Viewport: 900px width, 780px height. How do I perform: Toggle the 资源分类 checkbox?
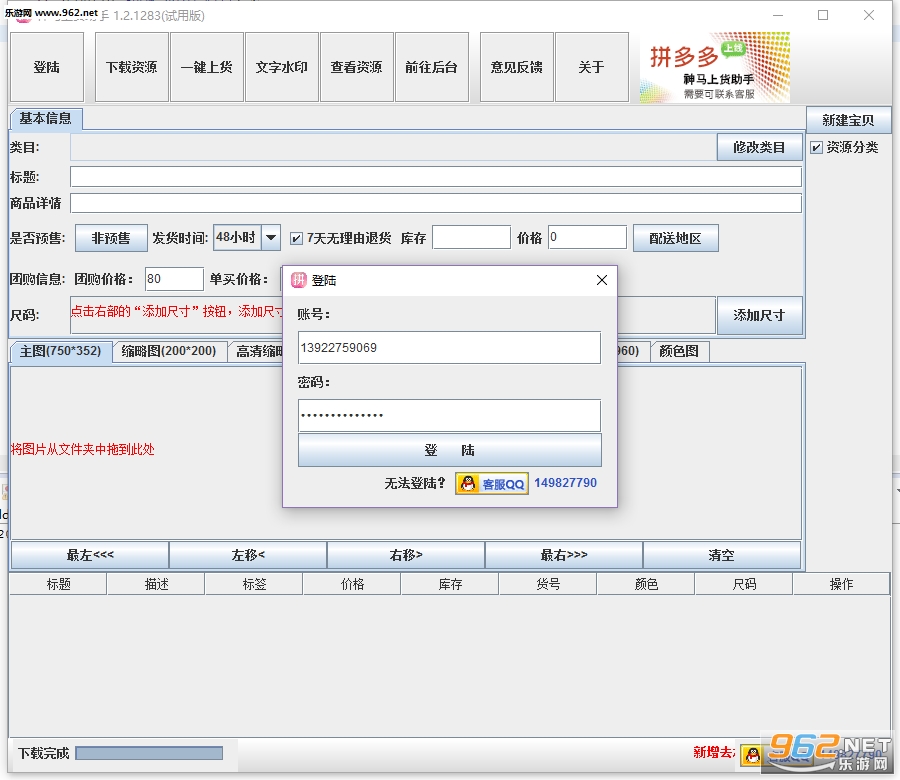[816, 148]
